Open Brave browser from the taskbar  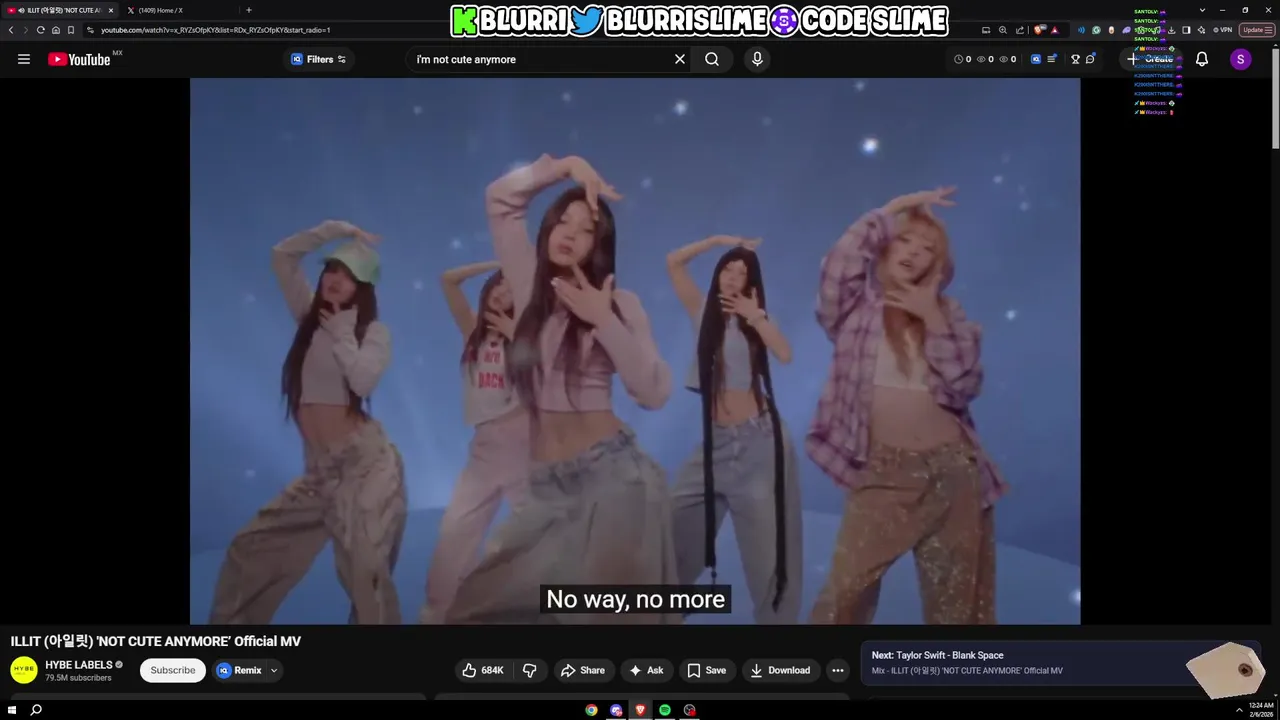[x=640, y=710]
